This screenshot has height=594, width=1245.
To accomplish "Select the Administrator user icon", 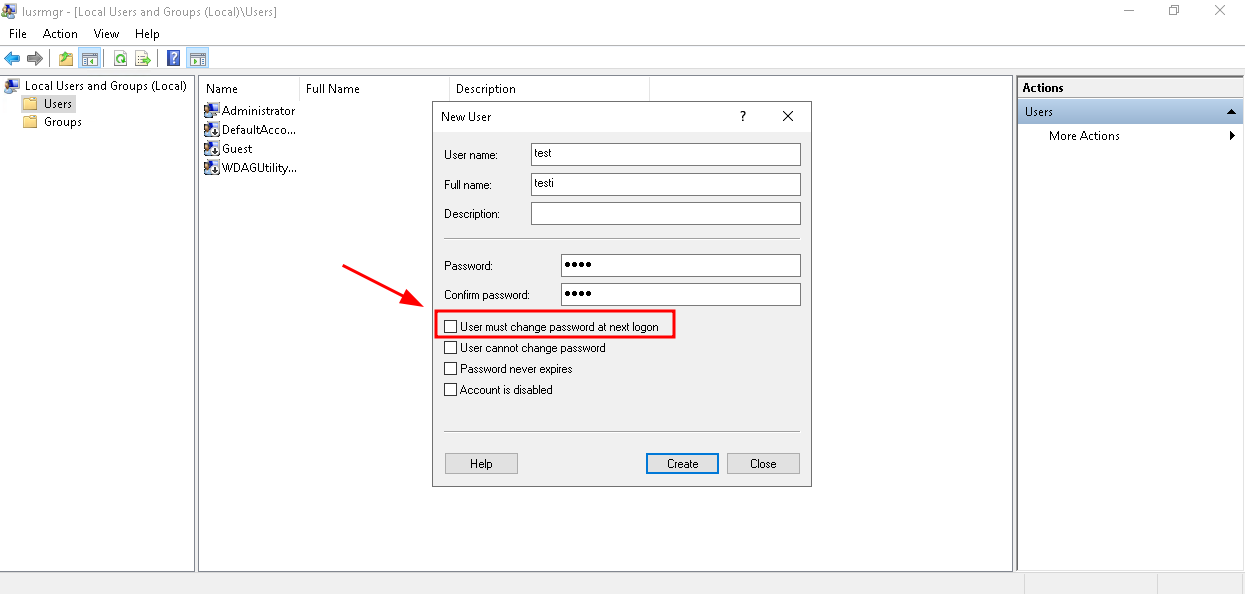I will pyautogui.click(x=212, y=110).
